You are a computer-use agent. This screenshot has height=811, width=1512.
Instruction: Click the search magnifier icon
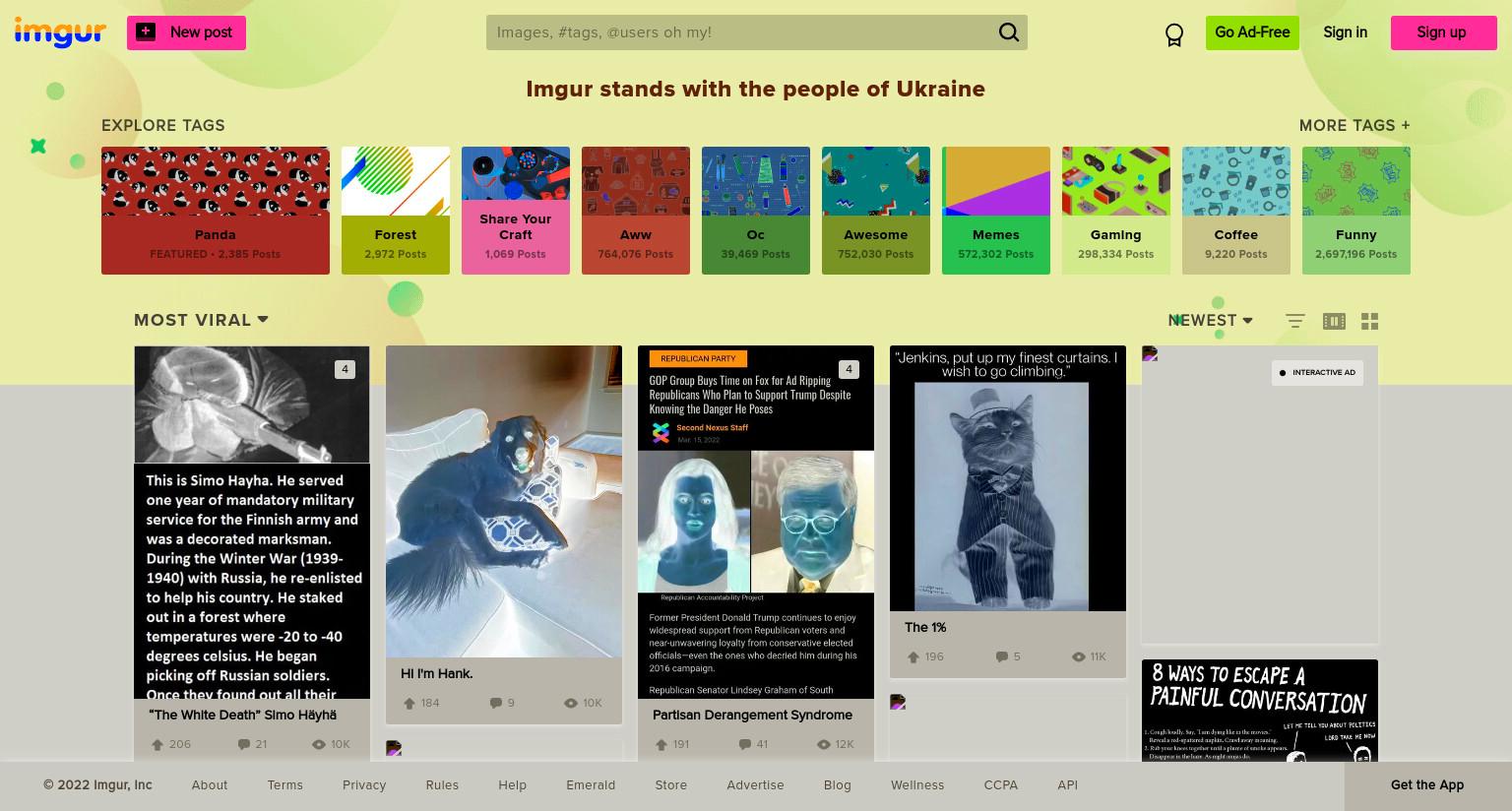[1008, 32]
